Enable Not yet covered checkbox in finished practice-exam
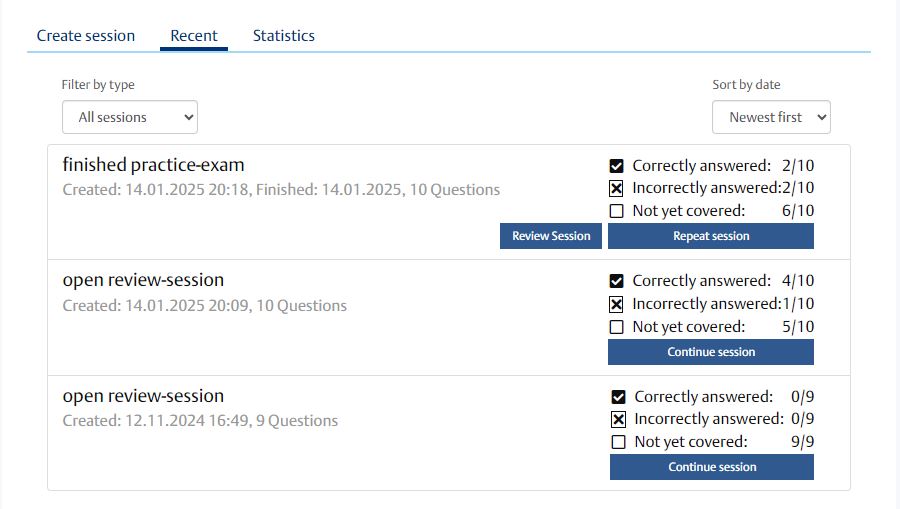This screenshot has height=509, width=900. click(x=616, y=211)
